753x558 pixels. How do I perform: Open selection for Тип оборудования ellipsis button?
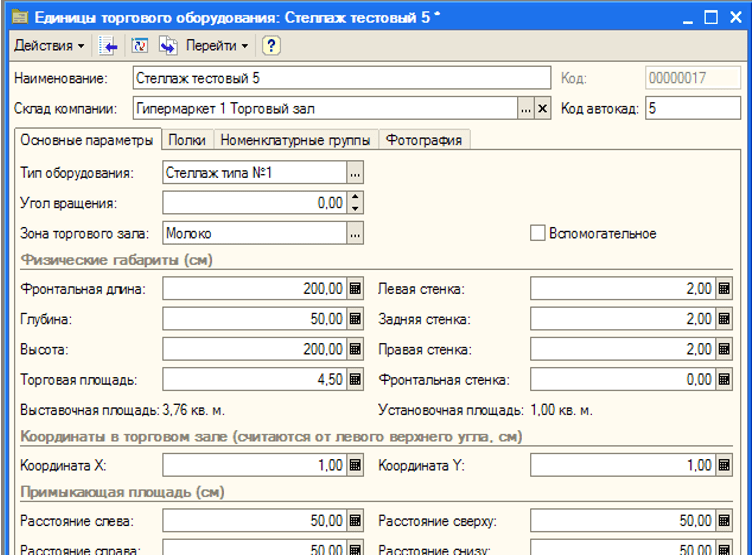(x=355, y=172)
